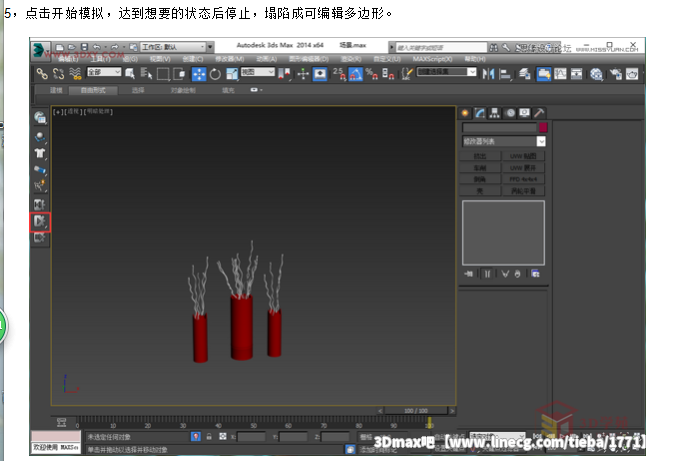Select the Select and Move tool
Screen dimensions: 686x461
(200, 73)
